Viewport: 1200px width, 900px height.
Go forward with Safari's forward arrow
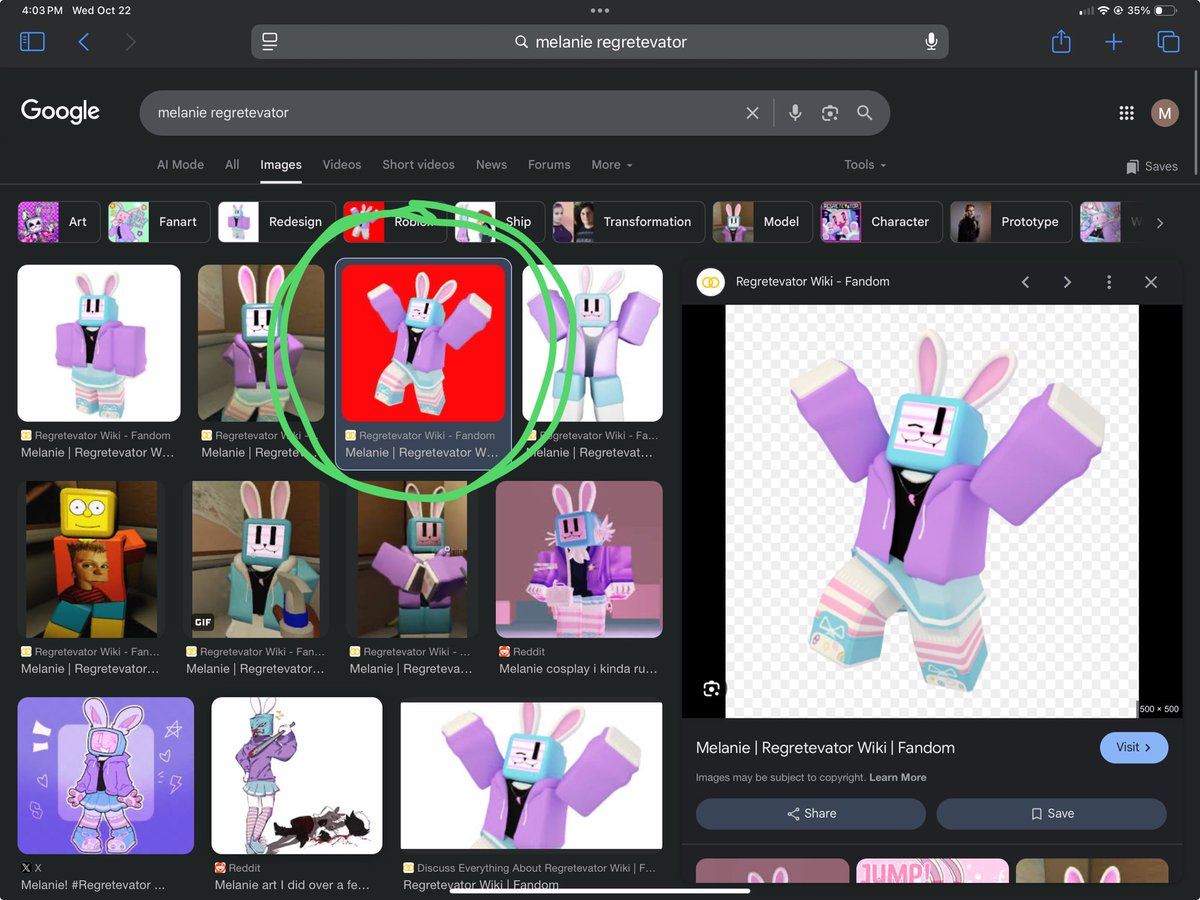[x=130, y=42]
